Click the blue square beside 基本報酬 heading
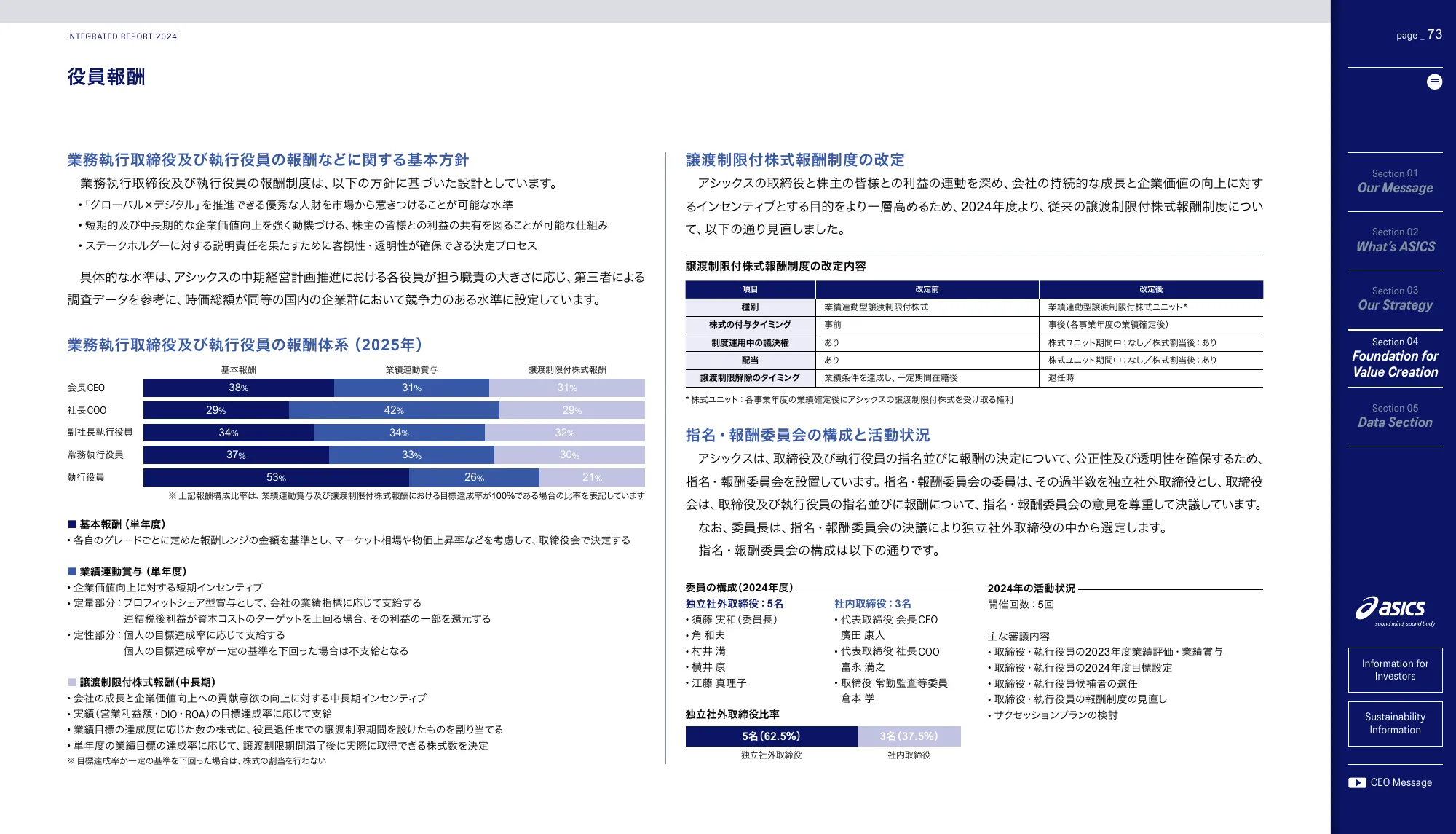This screenshot has height=834, width=1456. [x=72, y=524]
